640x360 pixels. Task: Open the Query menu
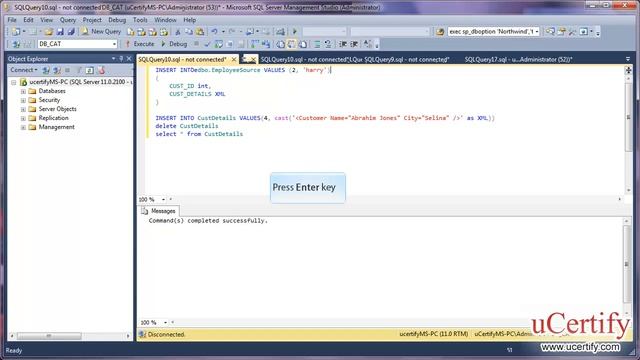(x=68, y=20)
